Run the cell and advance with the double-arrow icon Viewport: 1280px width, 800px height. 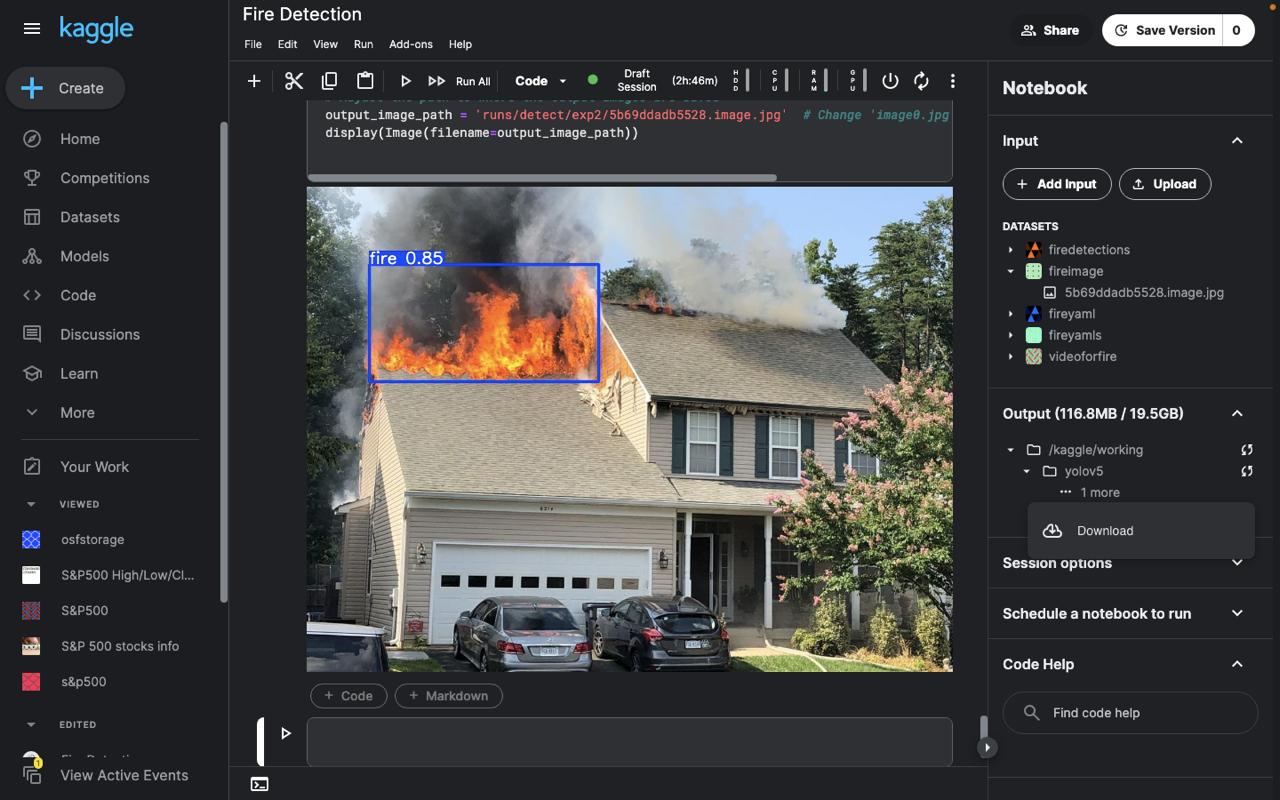(436, 81)
